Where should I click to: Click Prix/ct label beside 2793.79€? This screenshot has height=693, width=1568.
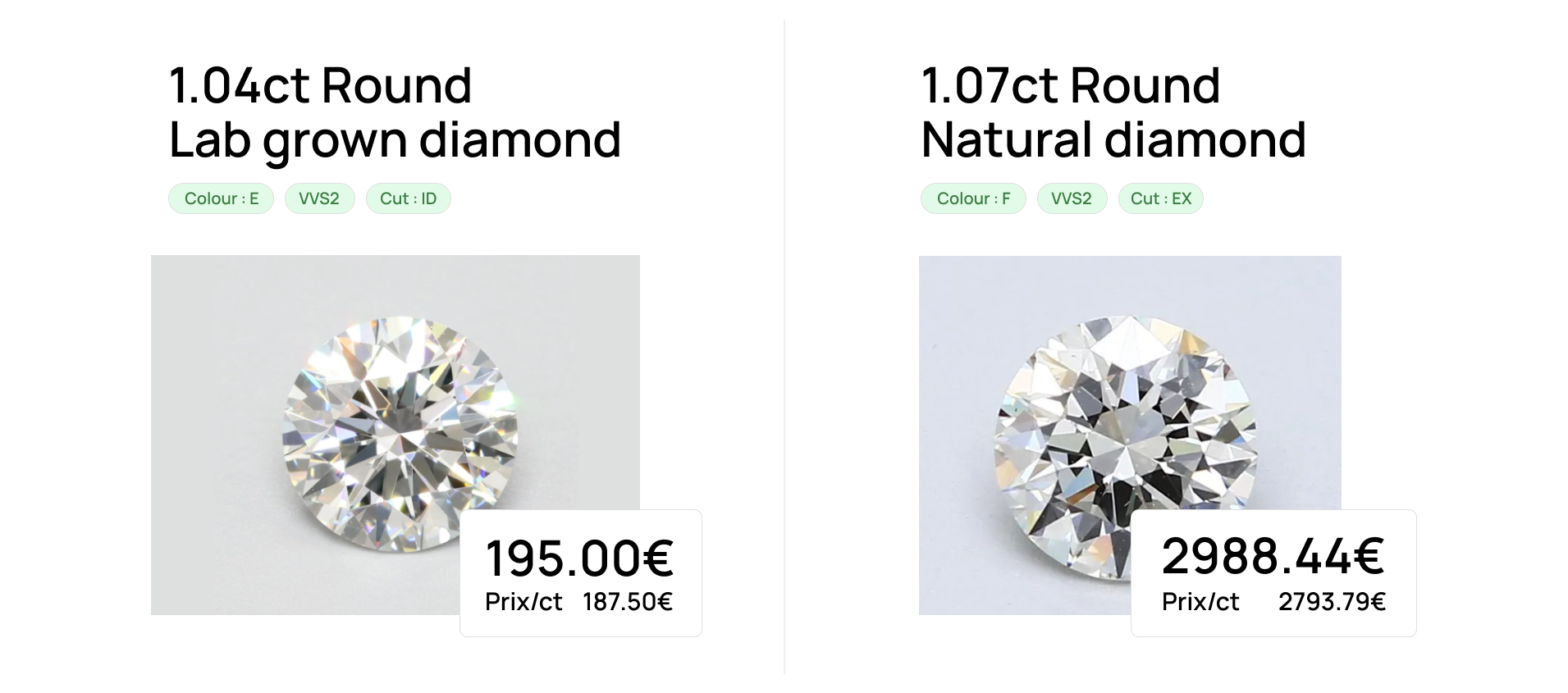click(1200, 602)
